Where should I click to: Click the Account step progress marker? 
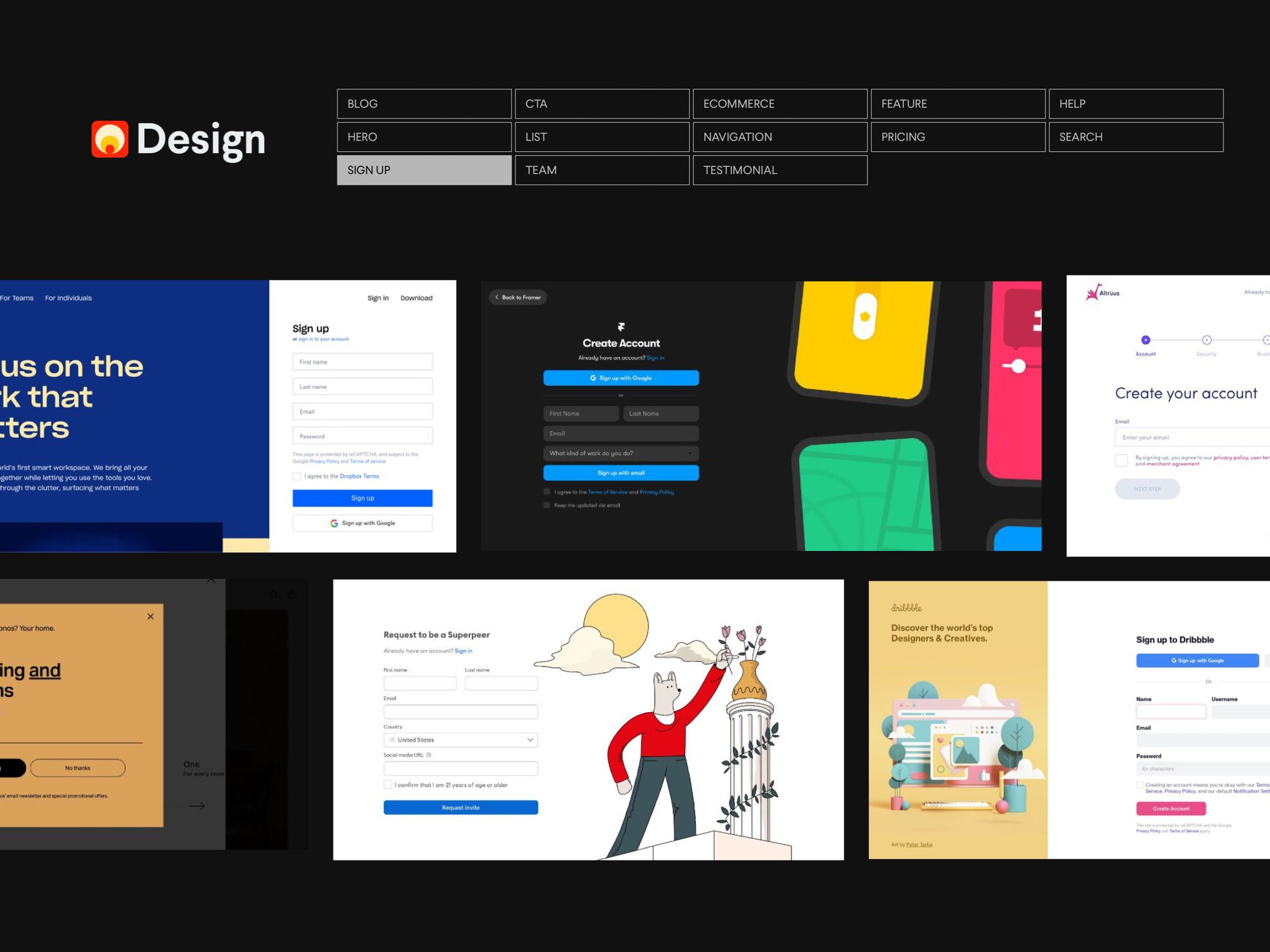1146,340
